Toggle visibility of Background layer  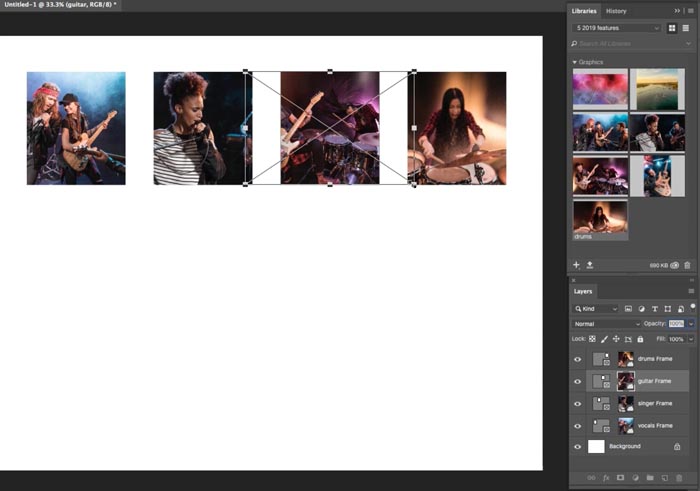(578, 447)
